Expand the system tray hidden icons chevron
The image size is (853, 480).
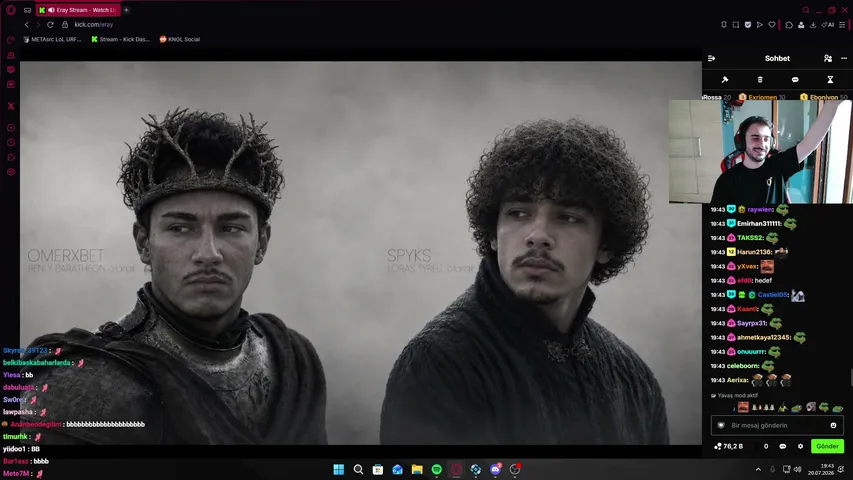click(758, 469)
